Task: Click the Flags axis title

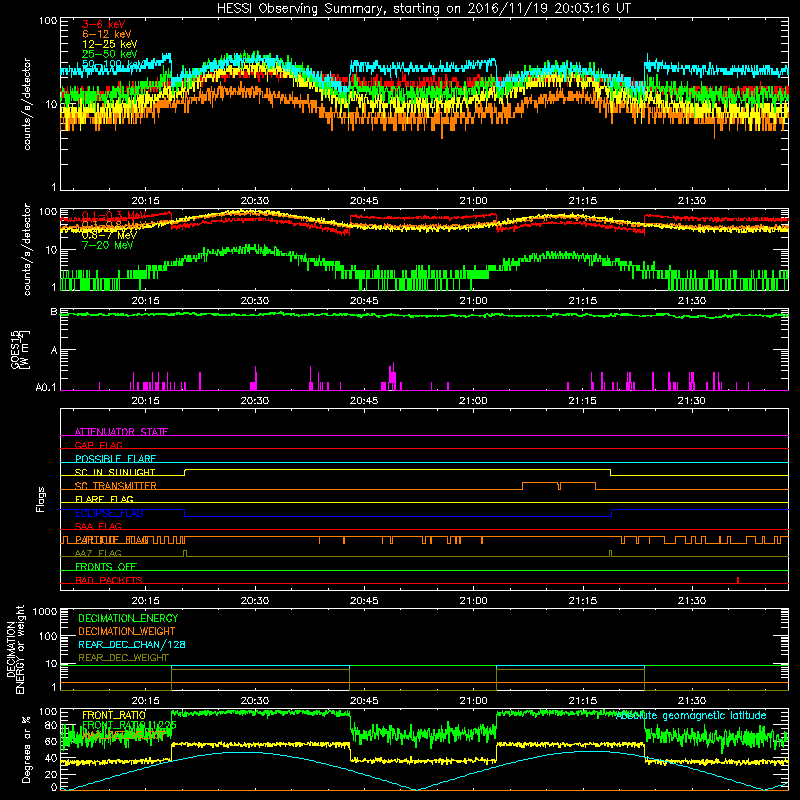Action: [x=41, y=499]
